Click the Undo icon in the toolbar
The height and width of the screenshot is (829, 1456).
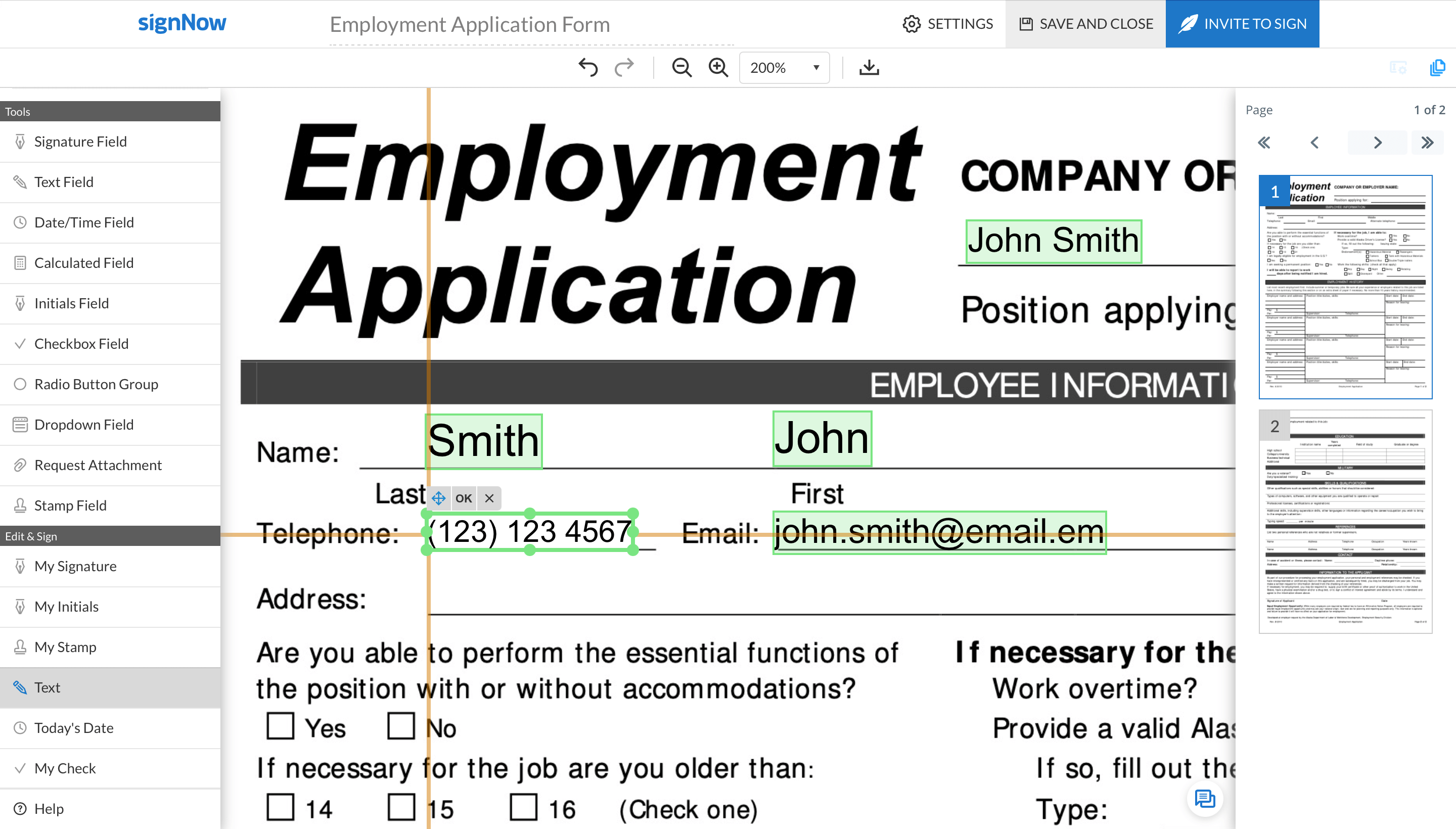(587, 67)
